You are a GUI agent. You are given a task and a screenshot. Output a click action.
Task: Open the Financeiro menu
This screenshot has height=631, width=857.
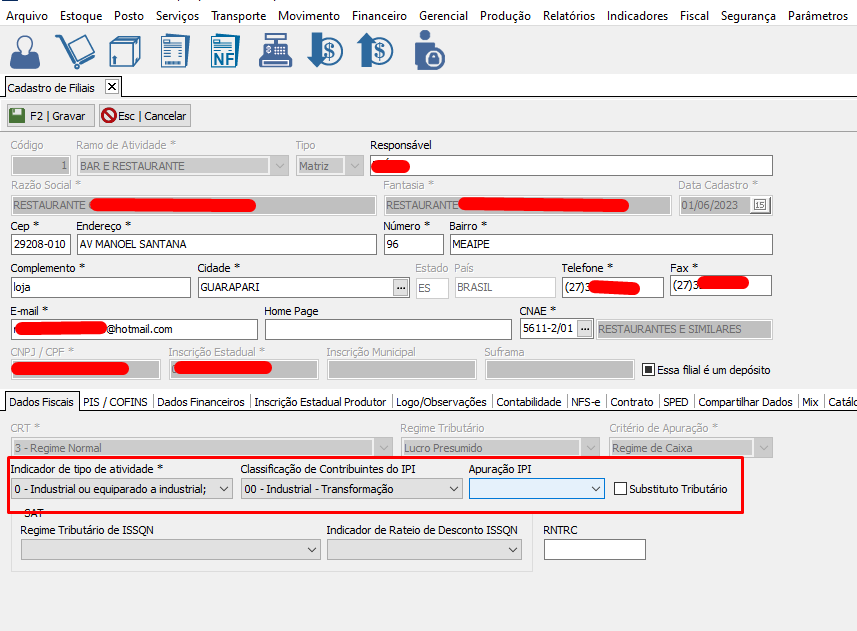tap(379, 16)
